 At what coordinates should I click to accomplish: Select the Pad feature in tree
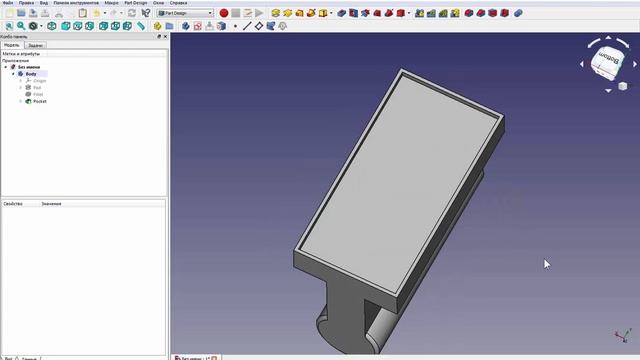(37, 87)
